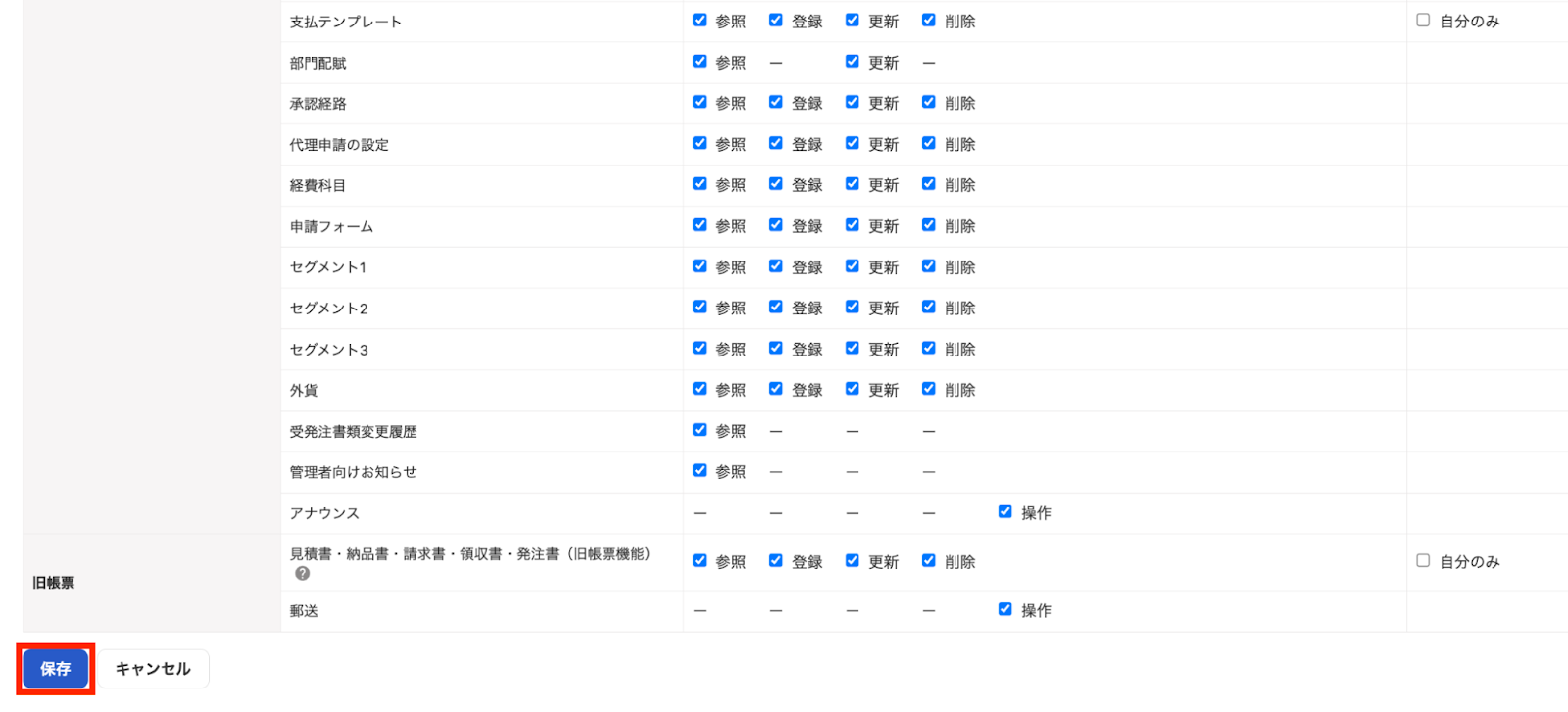Toggle 参照 checkbox for 見積書・納品書 row
1568x712 pixels.
click(x=700, y=561)
